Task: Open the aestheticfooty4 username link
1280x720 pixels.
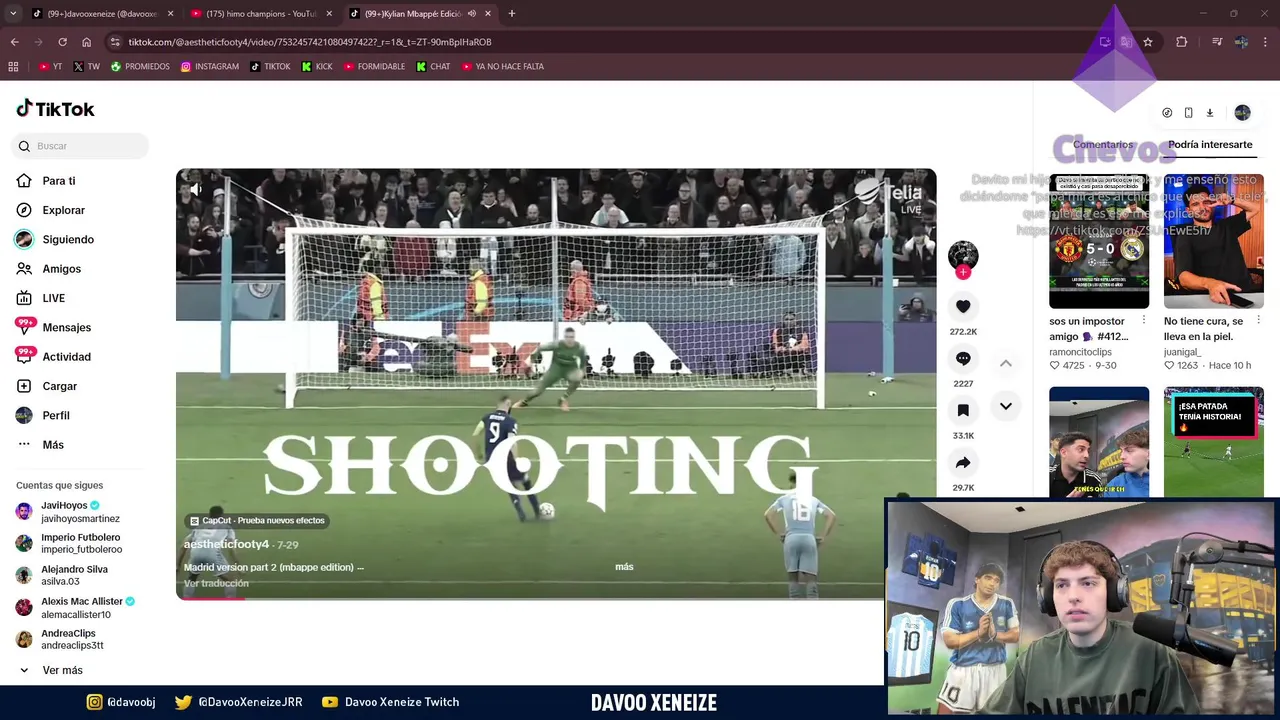Action: tap(226, 544)
